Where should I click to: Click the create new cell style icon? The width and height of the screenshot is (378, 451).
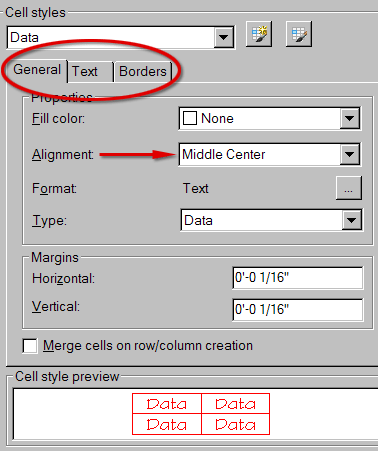point(259,34)
